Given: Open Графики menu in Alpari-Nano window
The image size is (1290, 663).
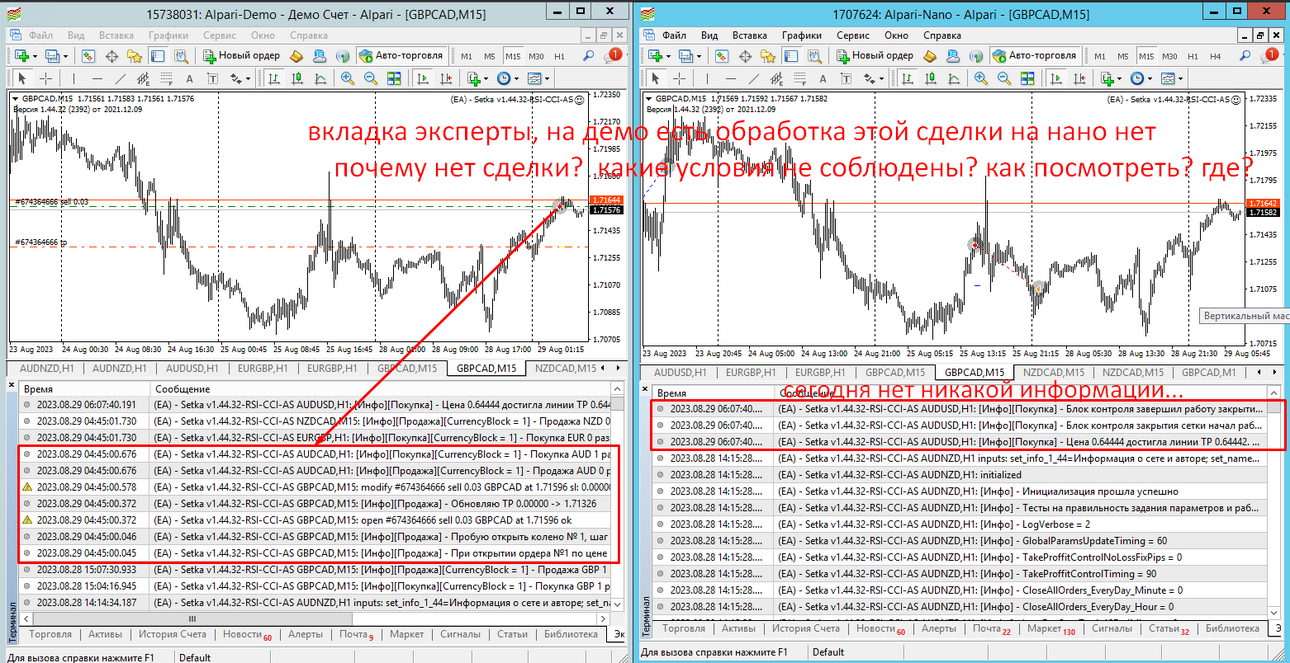Looking at the screenshot, I should coord(801,34).
